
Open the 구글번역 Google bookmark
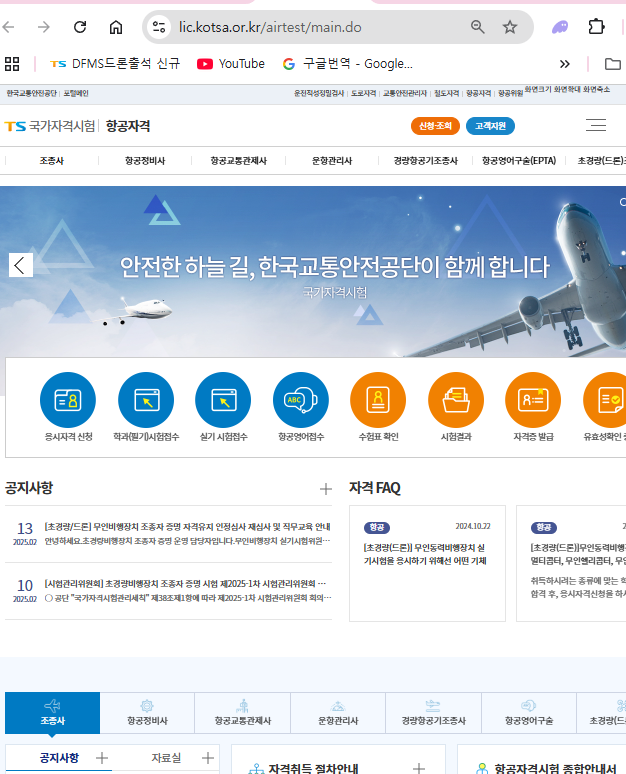click(348, 64)
